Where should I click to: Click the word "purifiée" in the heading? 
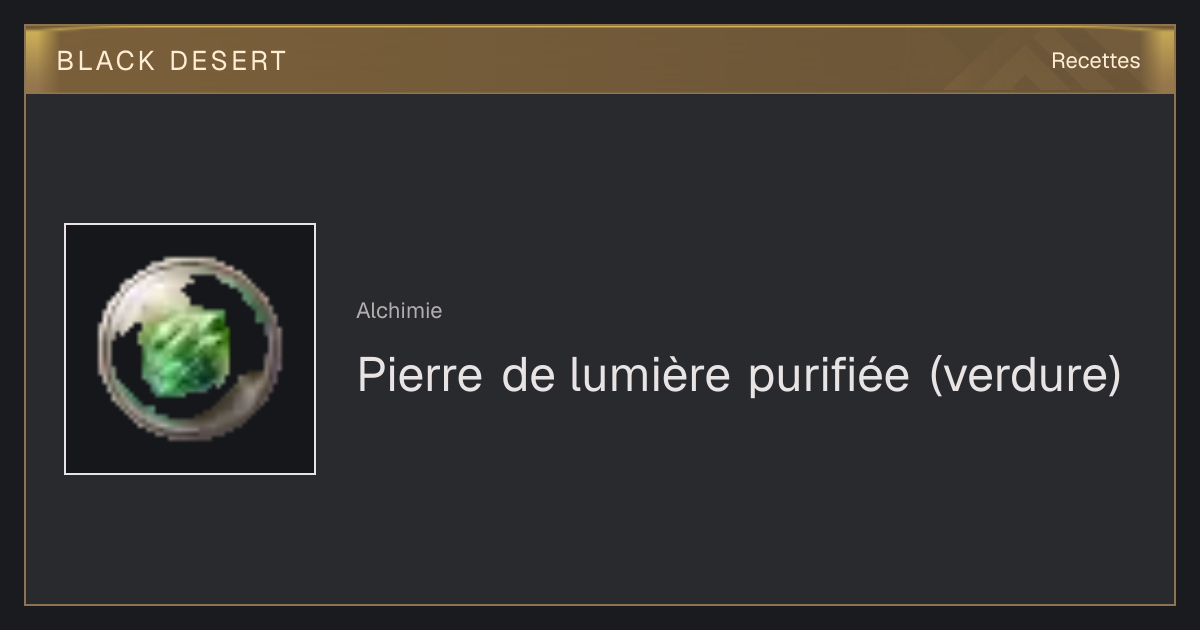click(829, 376)
